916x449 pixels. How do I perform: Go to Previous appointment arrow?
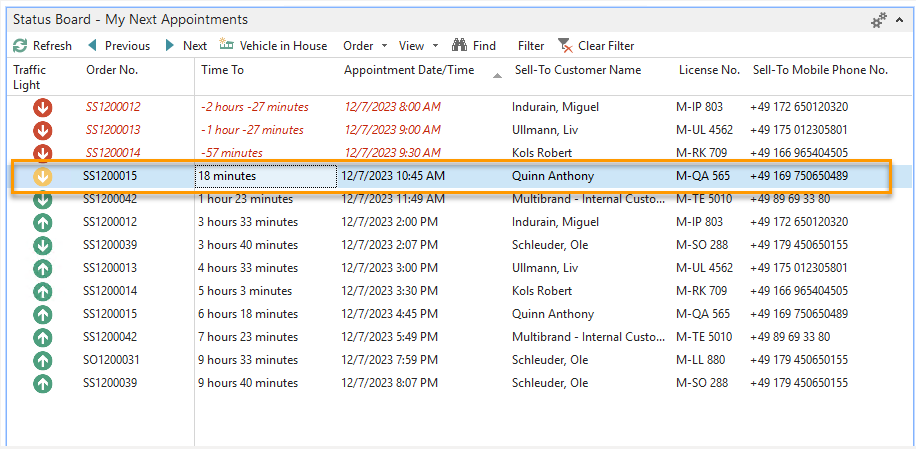(93, 46)
